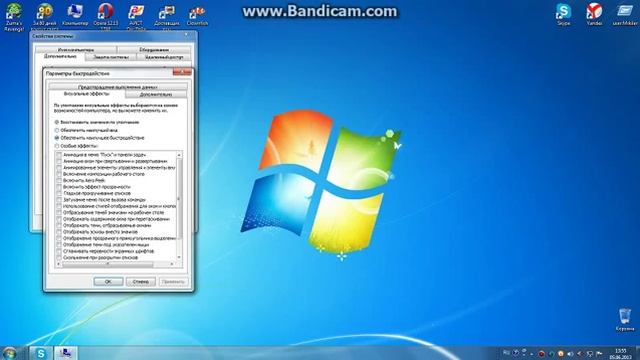The height and width of the screenshot is (360, 640).
Task: Click the effects list vertical scrollbar thumb
Action: click(x=179, y=199)
